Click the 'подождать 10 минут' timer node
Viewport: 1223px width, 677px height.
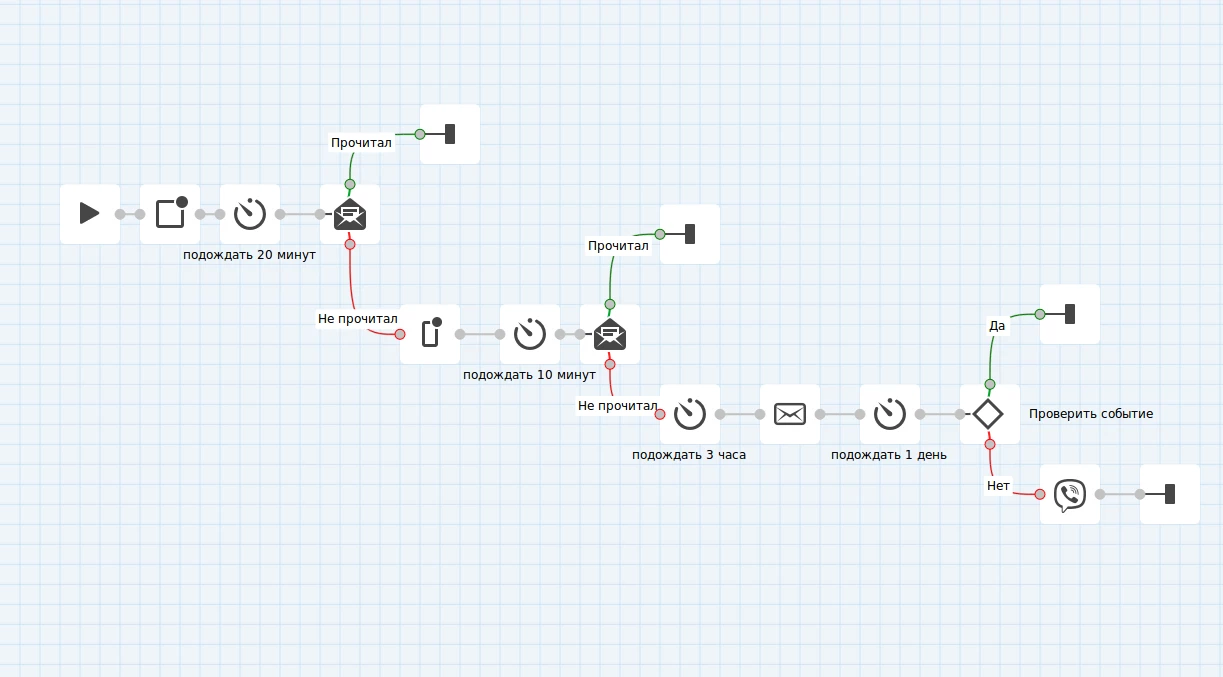pyautogui.click(x=530, y=333)
